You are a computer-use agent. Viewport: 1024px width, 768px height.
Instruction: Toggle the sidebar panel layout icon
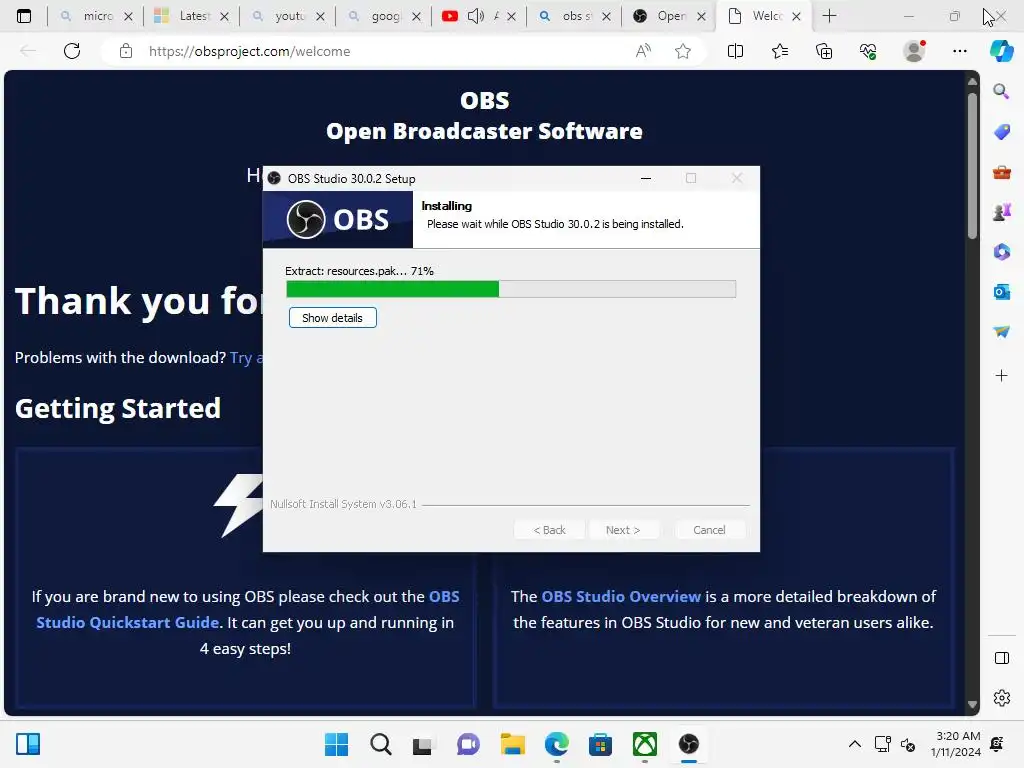click(1001, 658)
